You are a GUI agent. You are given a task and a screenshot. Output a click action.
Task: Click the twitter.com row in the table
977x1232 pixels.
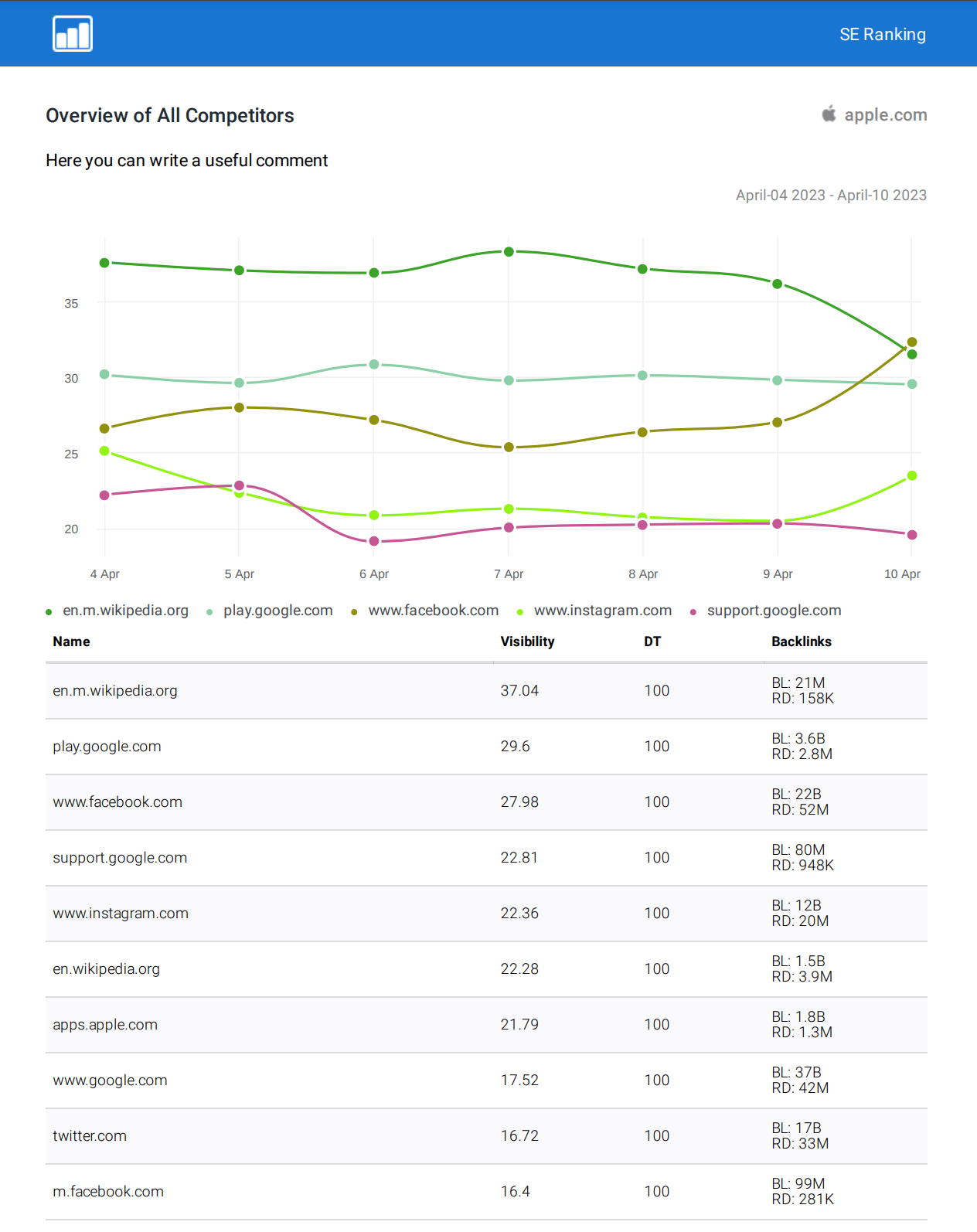(90, 1135)
